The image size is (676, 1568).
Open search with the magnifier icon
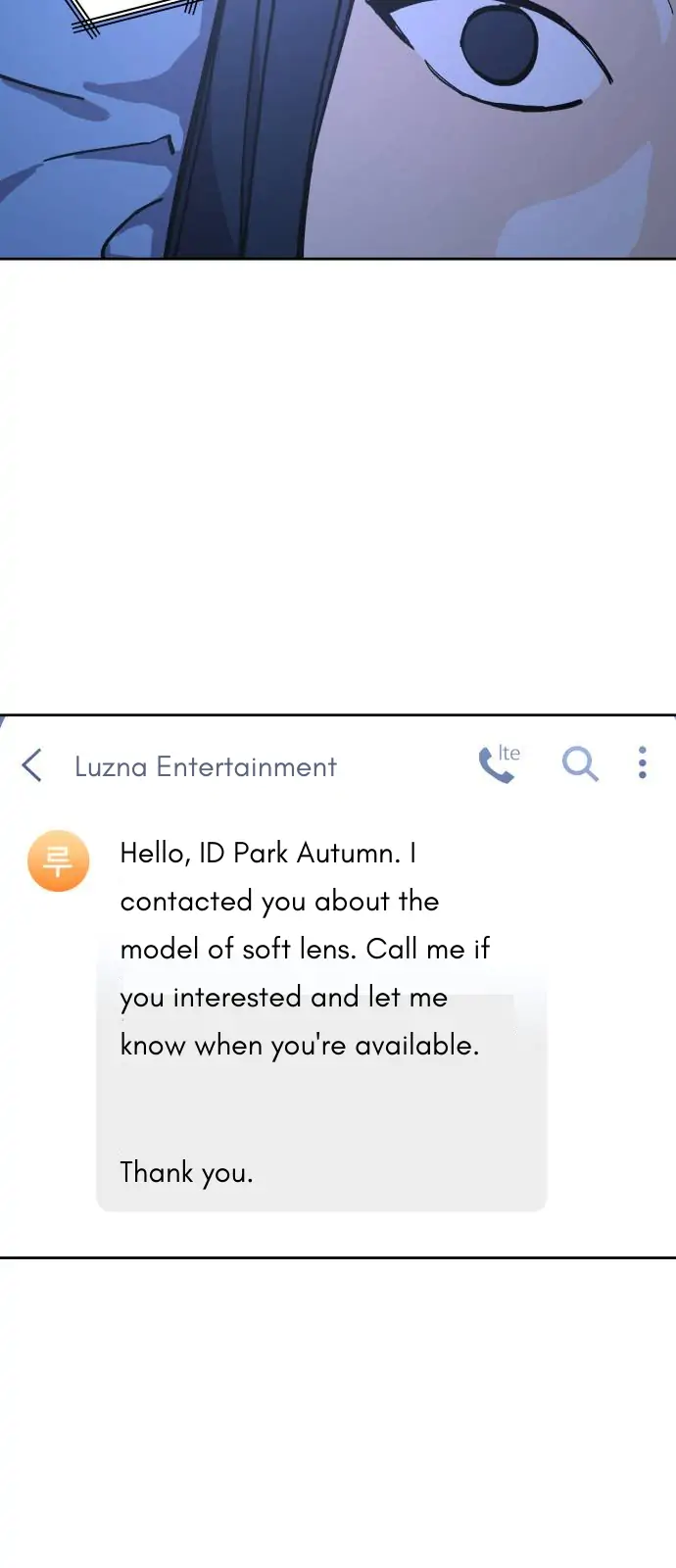[579, 763]
